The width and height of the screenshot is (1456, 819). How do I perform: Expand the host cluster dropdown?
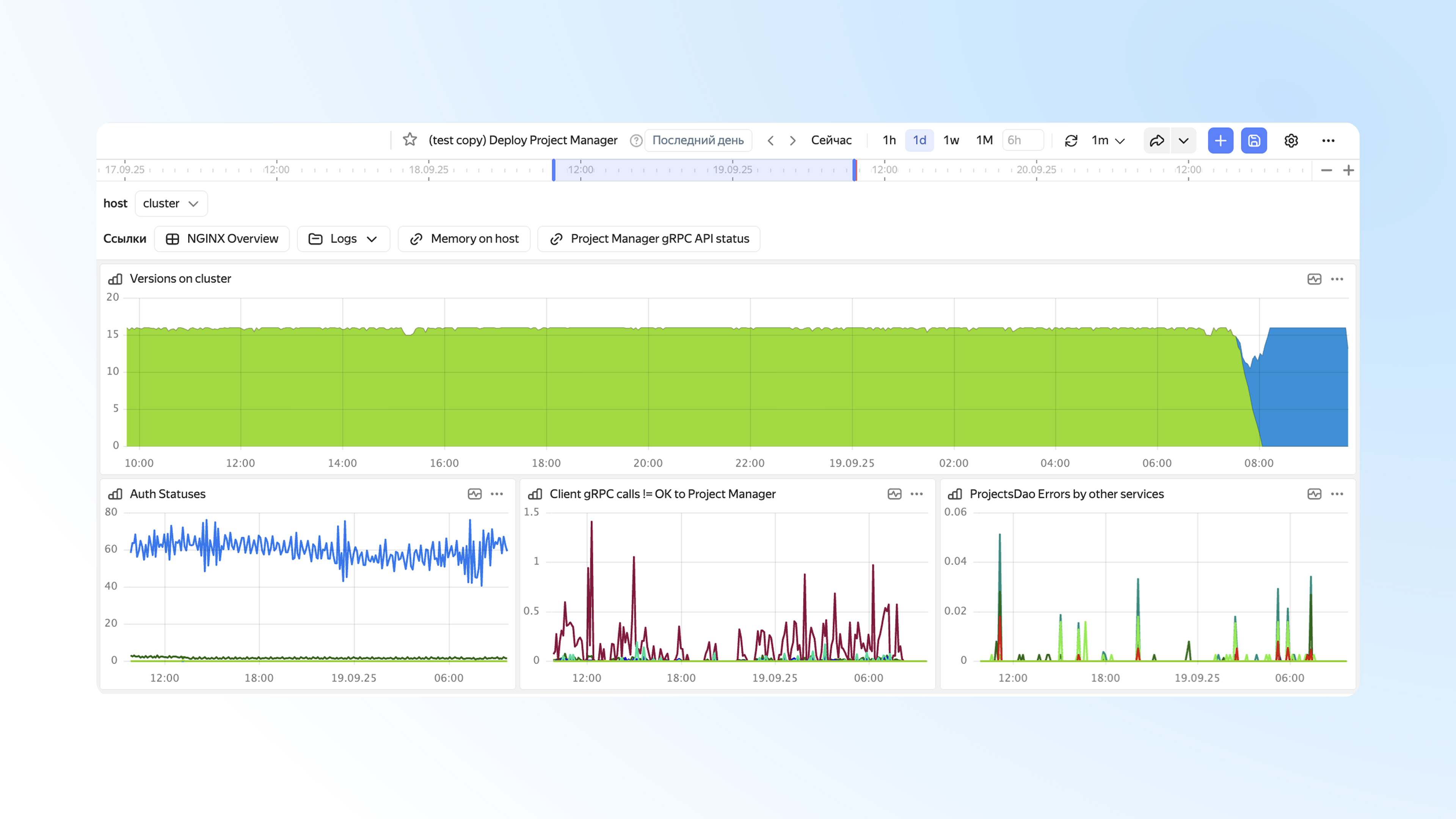[171, 204]
